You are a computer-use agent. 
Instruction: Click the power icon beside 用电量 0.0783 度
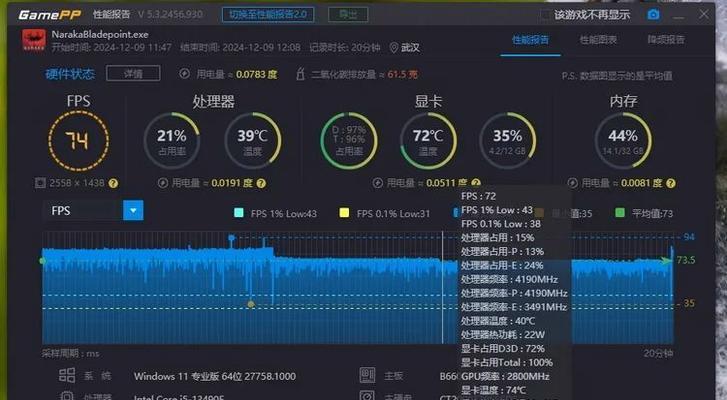(x=185, y=74)
